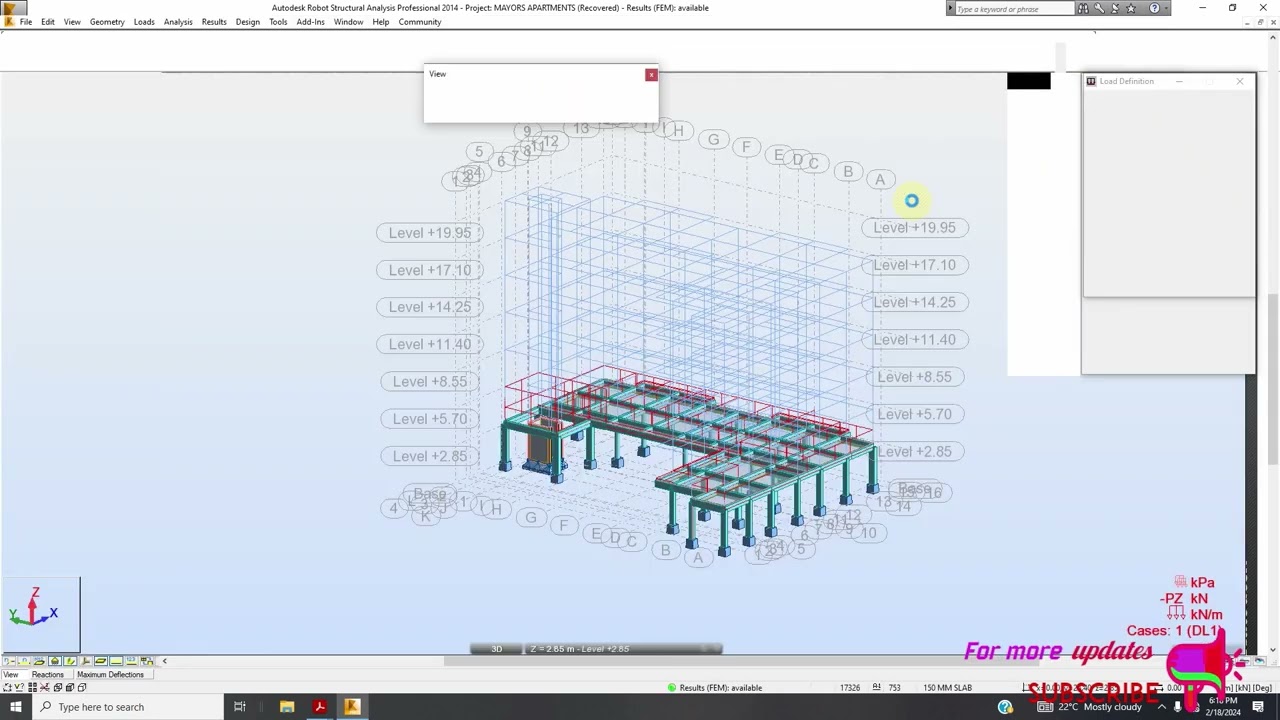Screen dimensions: 1280x720
Task: Open the Add-Ins menu
Action: (310, 22)
